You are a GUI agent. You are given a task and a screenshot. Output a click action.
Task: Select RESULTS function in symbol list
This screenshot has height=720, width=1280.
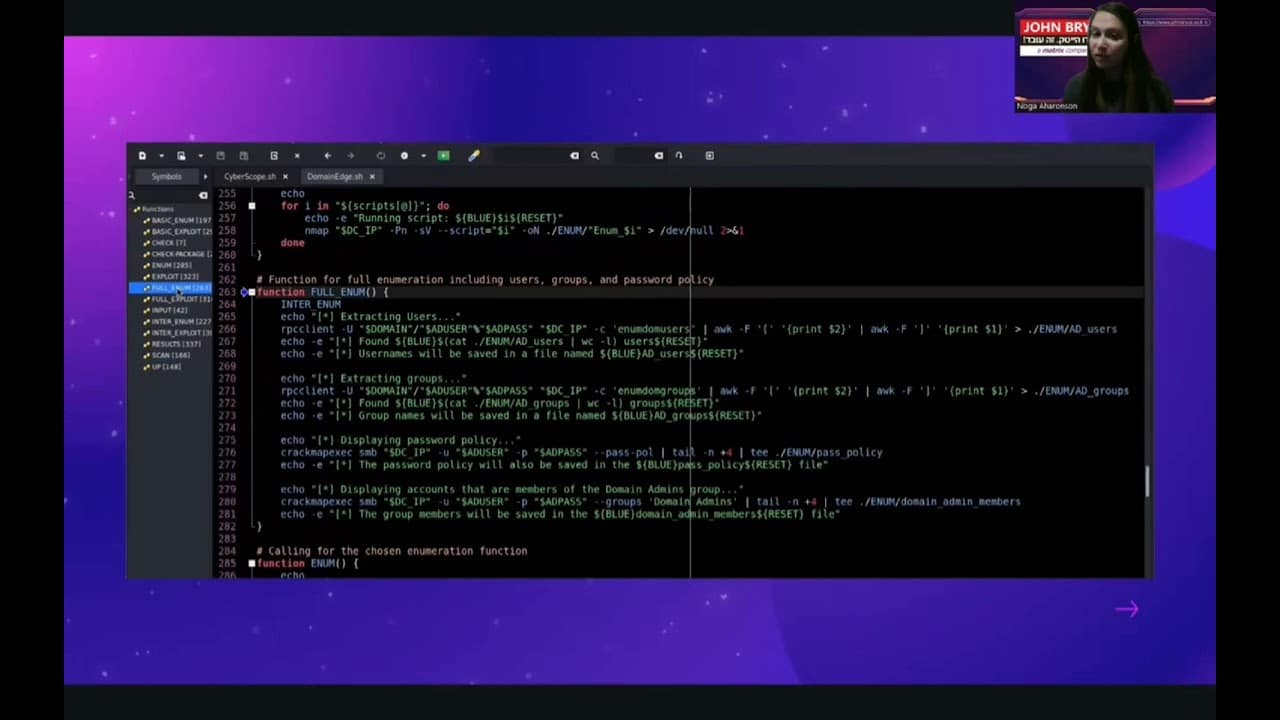click(x=175, y=344)
